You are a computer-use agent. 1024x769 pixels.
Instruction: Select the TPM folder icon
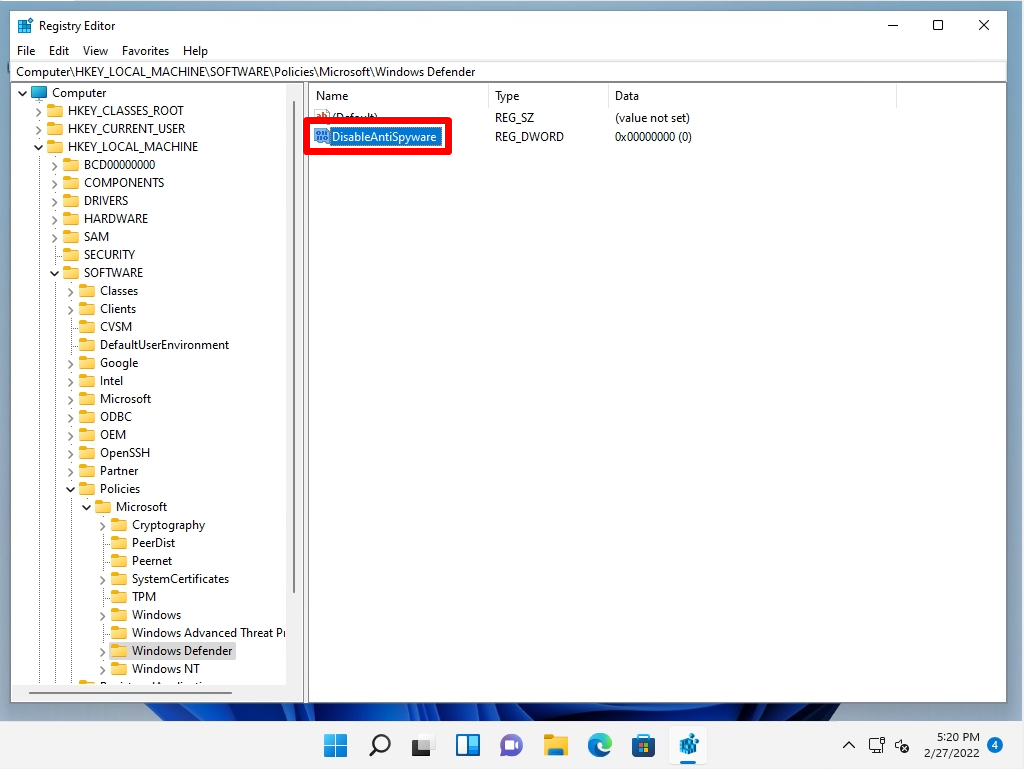[120, 597]
